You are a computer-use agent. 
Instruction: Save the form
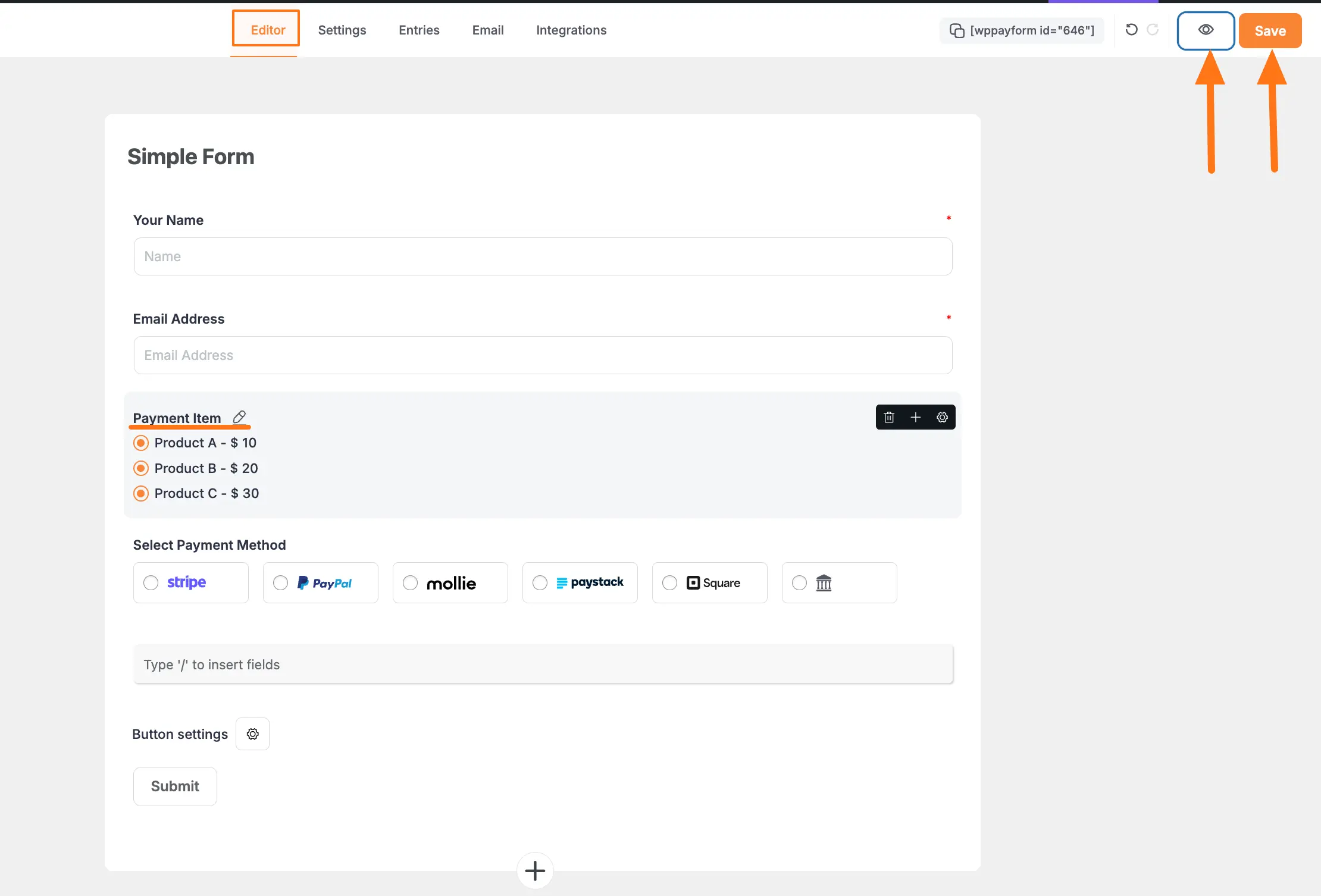click(1270, 30)
